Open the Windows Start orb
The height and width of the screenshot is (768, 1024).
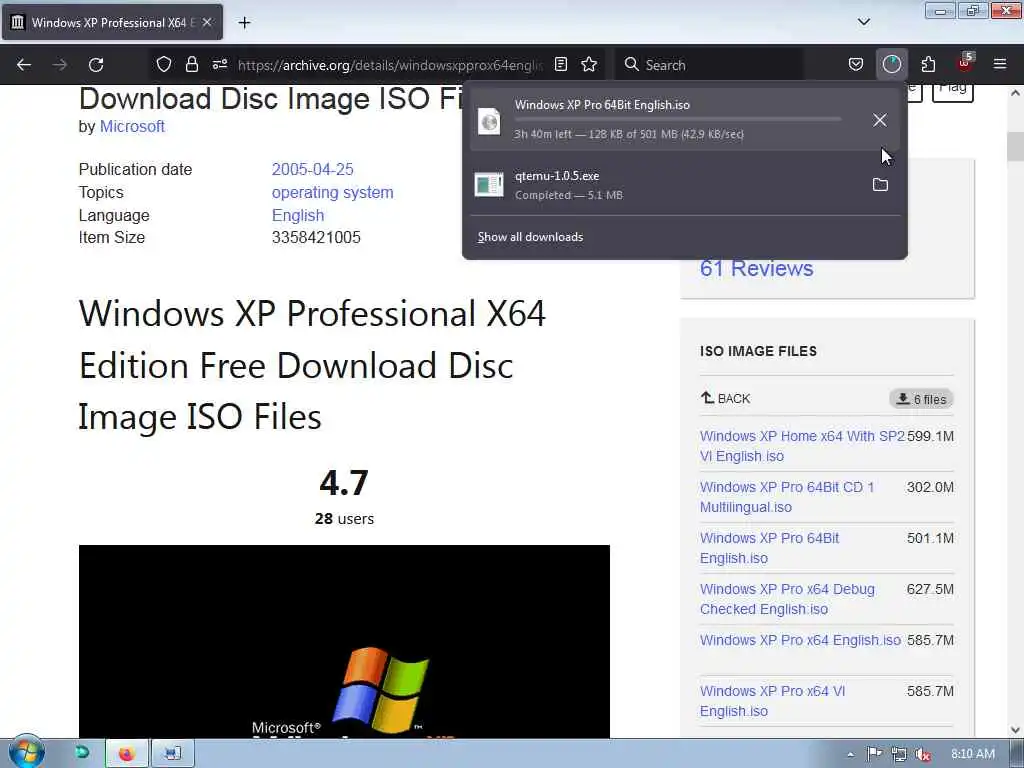click(27, 753)
